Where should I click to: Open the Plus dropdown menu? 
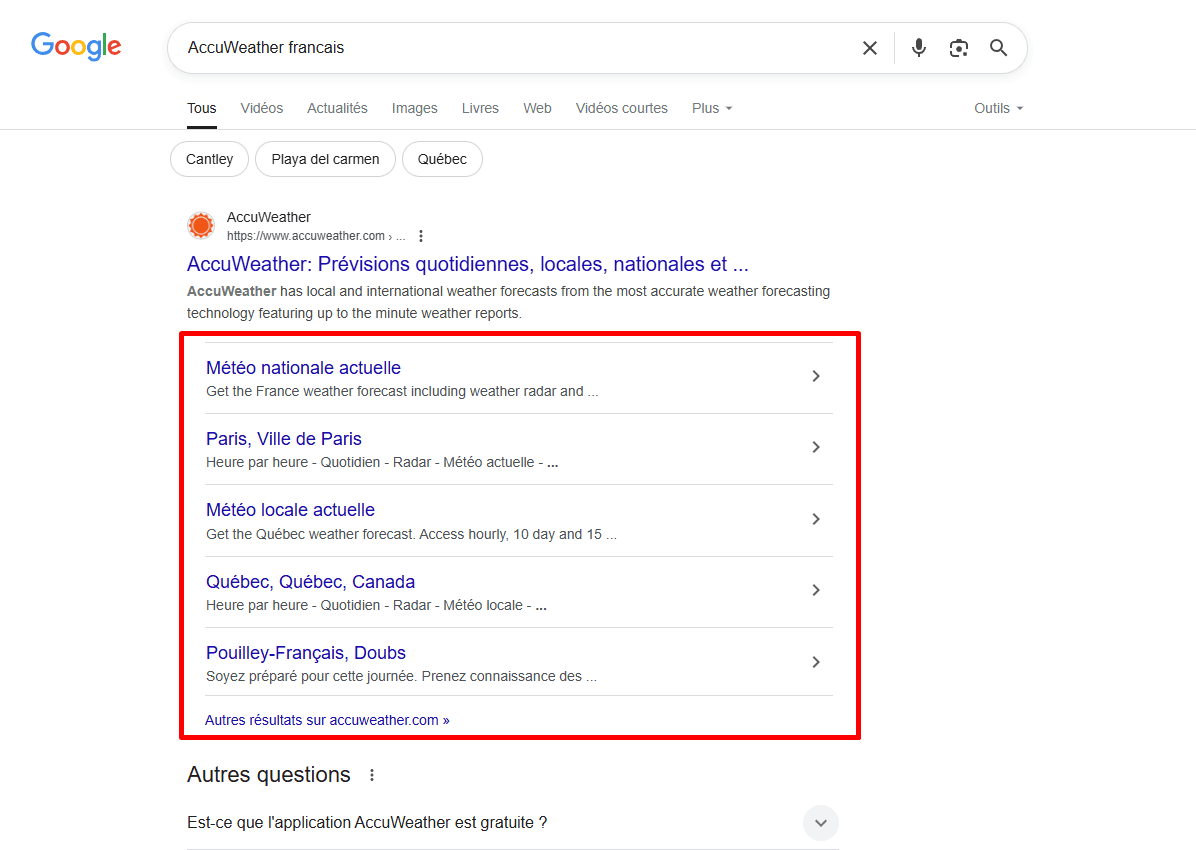pos(712,108)
